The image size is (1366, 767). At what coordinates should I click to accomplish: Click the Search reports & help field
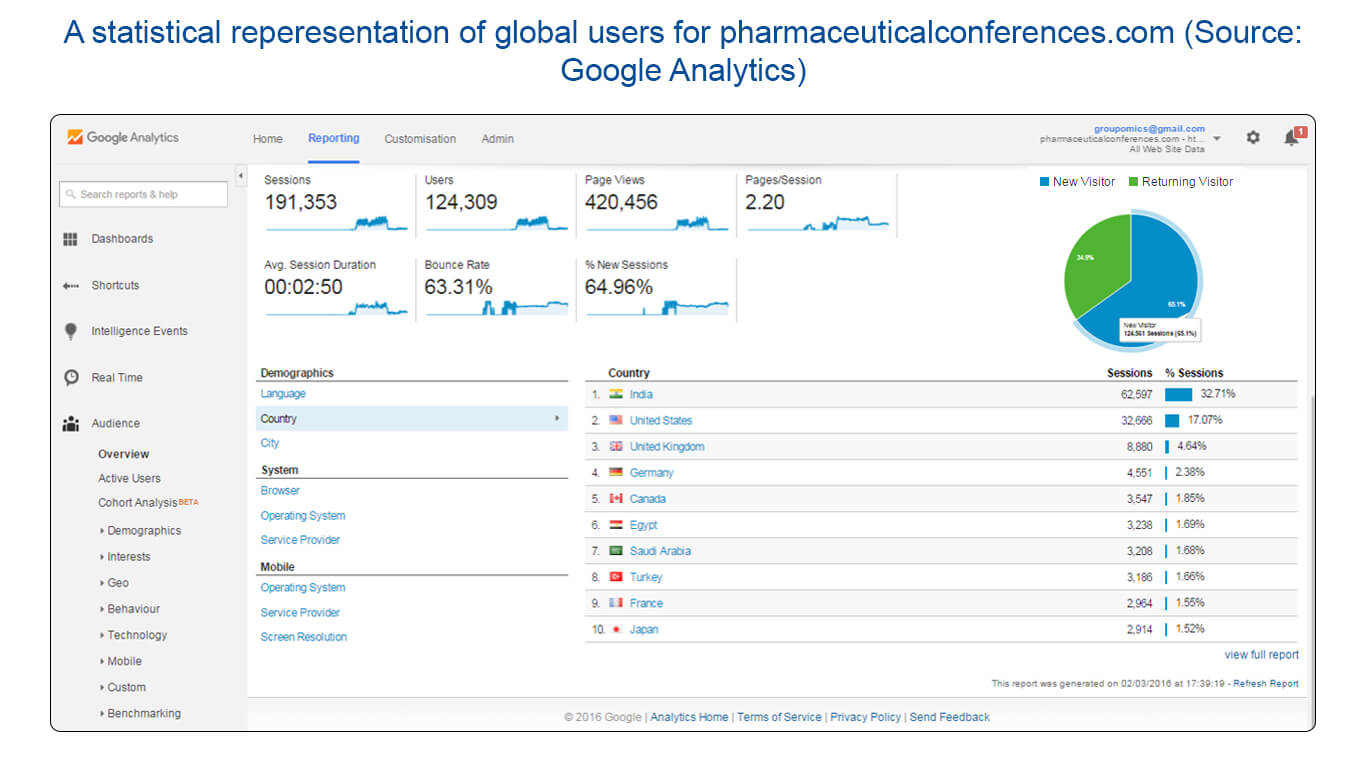[143, 194]
